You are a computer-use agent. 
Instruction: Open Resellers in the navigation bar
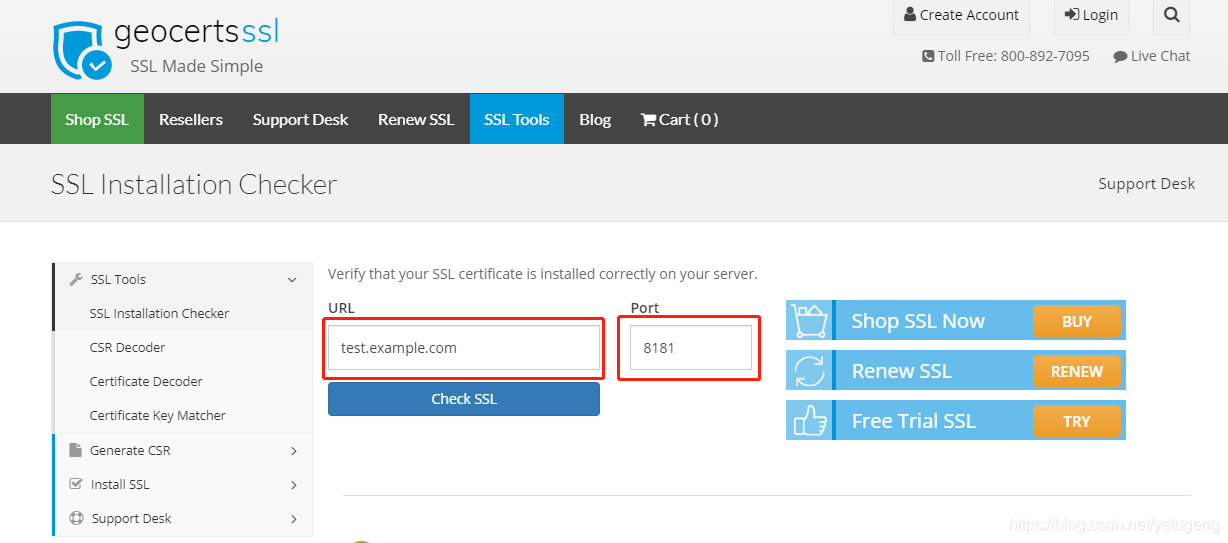coord(191,119)
